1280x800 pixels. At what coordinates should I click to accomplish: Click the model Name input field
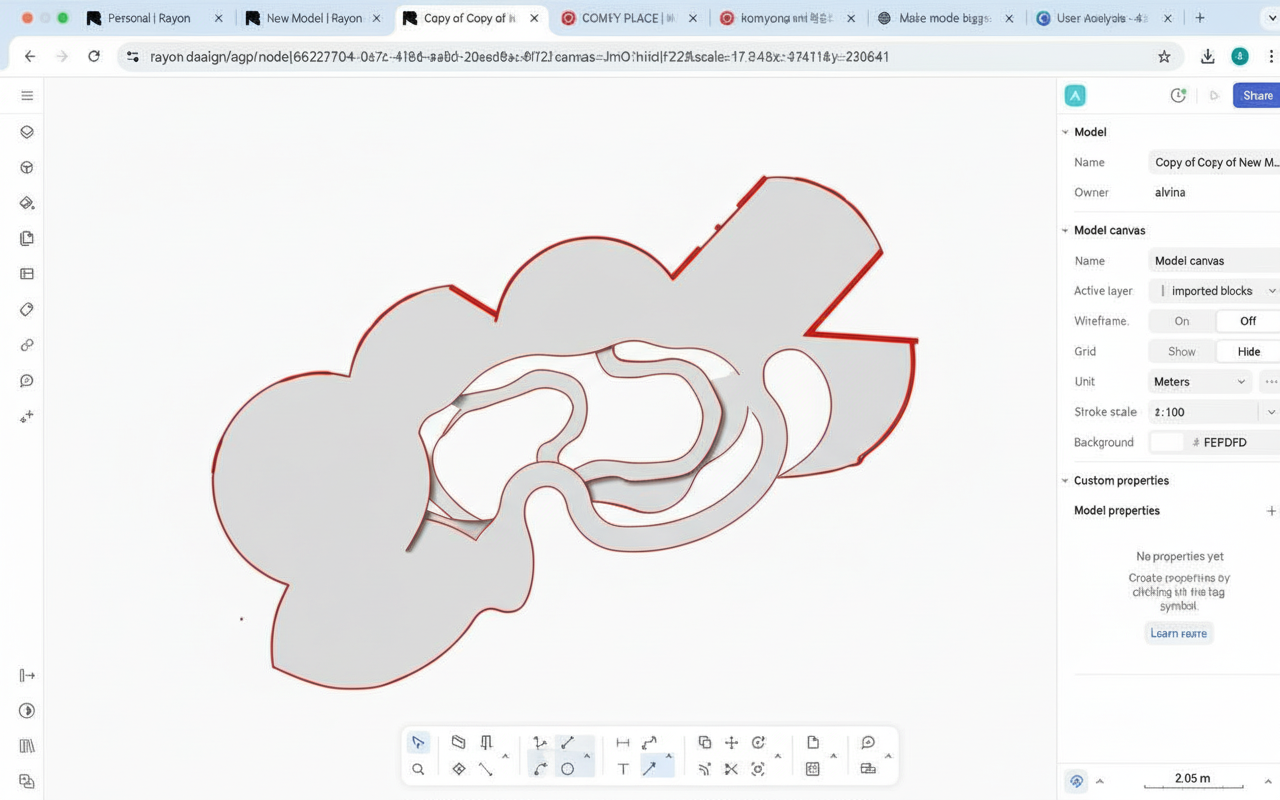point(1215,162)
